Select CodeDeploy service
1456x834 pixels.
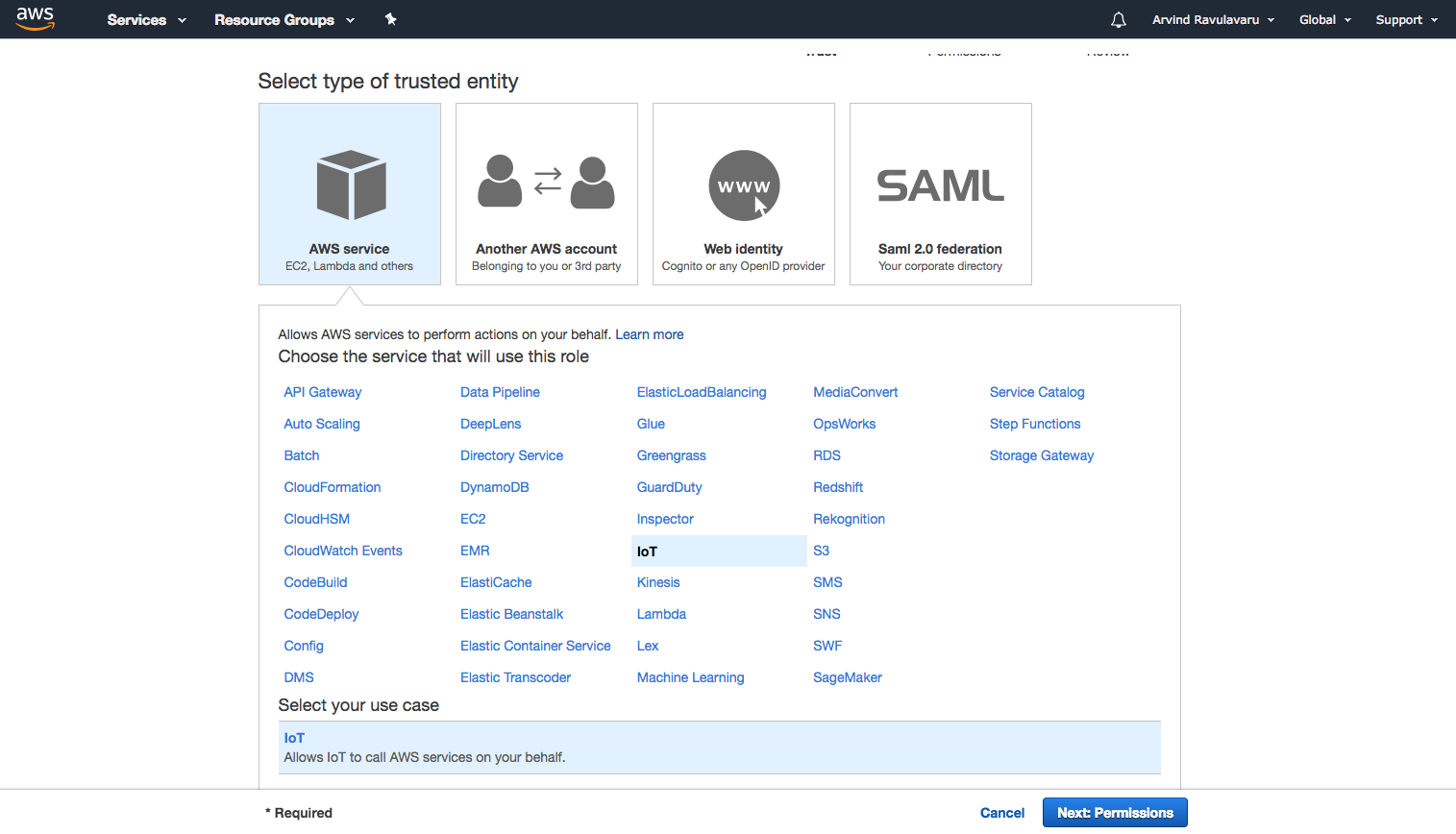click(x=321, y=614)
